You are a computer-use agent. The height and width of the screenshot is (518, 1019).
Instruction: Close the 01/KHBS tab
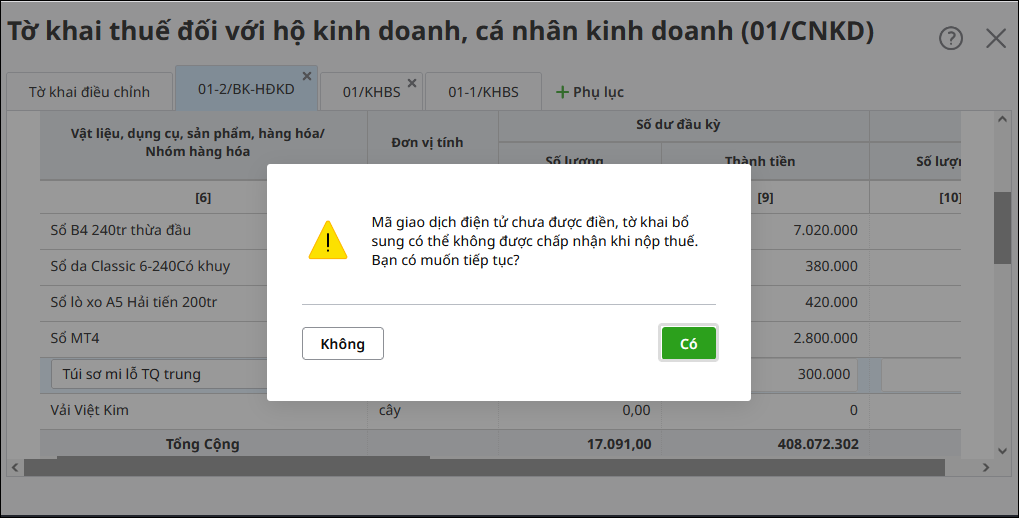point(411,82)
